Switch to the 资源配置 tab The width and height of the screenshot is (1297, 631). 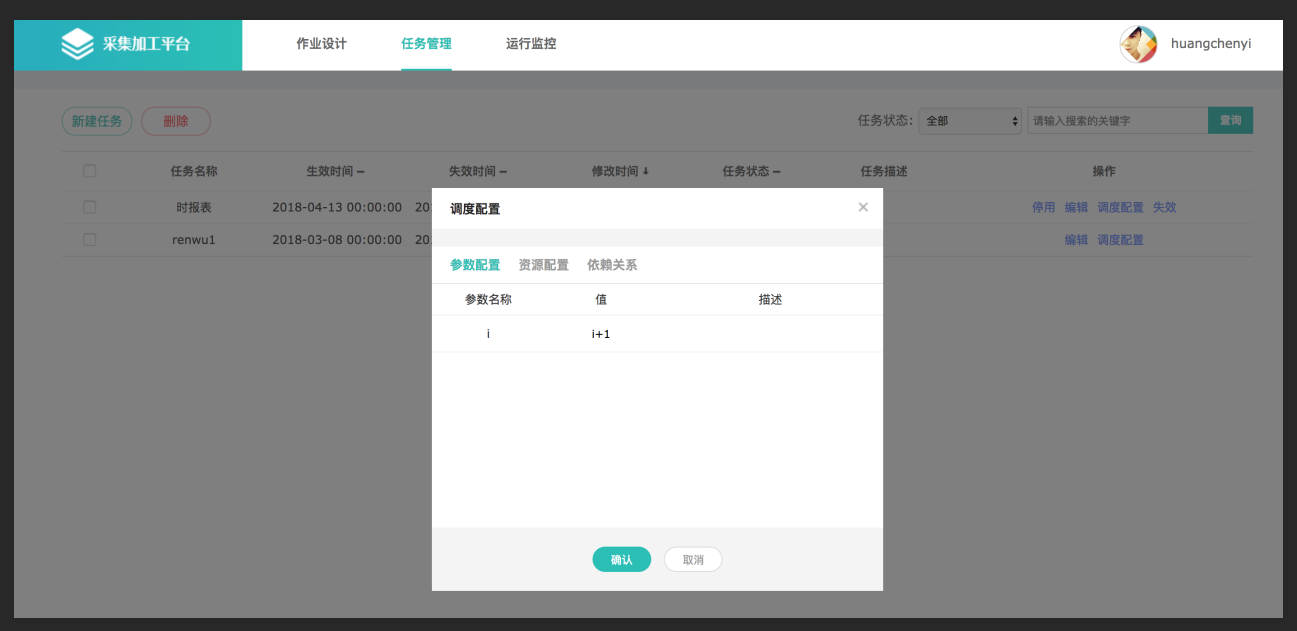543,265
